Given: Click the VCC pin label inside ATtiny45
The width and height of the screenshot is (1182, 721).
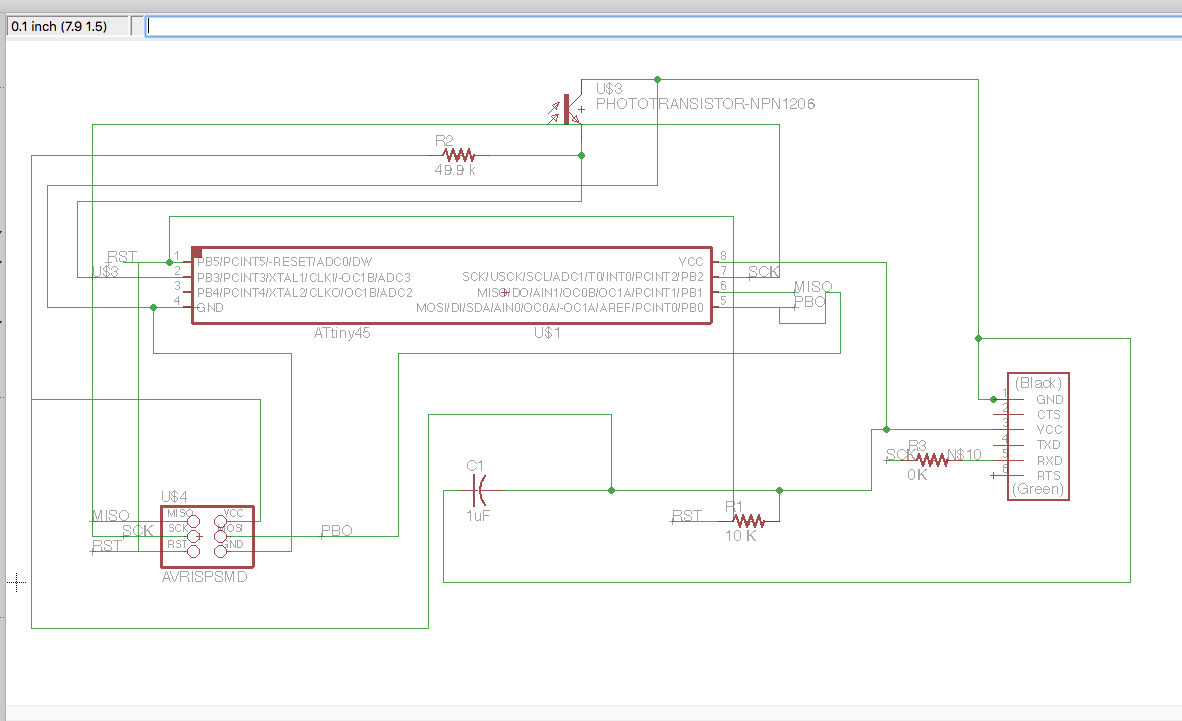Looking at the screenshot, I should [x=691, y=262].
